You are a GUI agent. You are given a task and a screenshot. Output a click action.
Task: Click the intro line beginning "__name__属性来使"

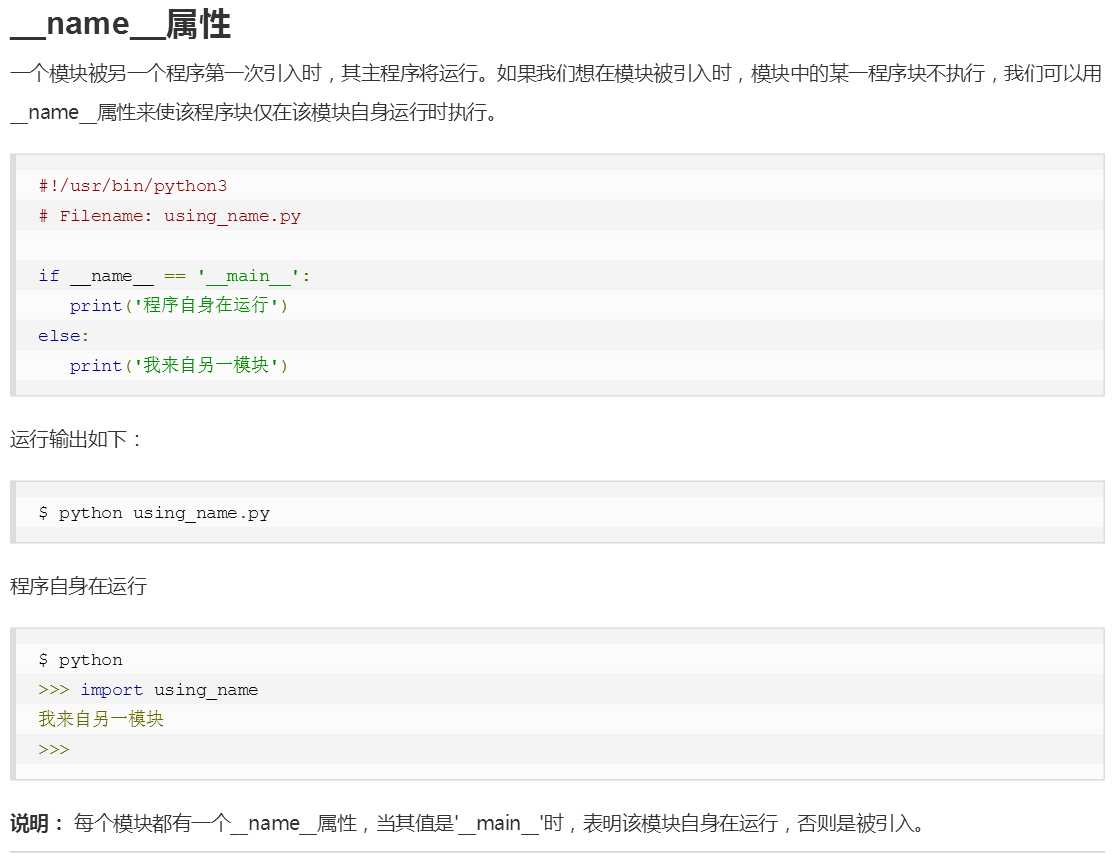click(253, 112)
